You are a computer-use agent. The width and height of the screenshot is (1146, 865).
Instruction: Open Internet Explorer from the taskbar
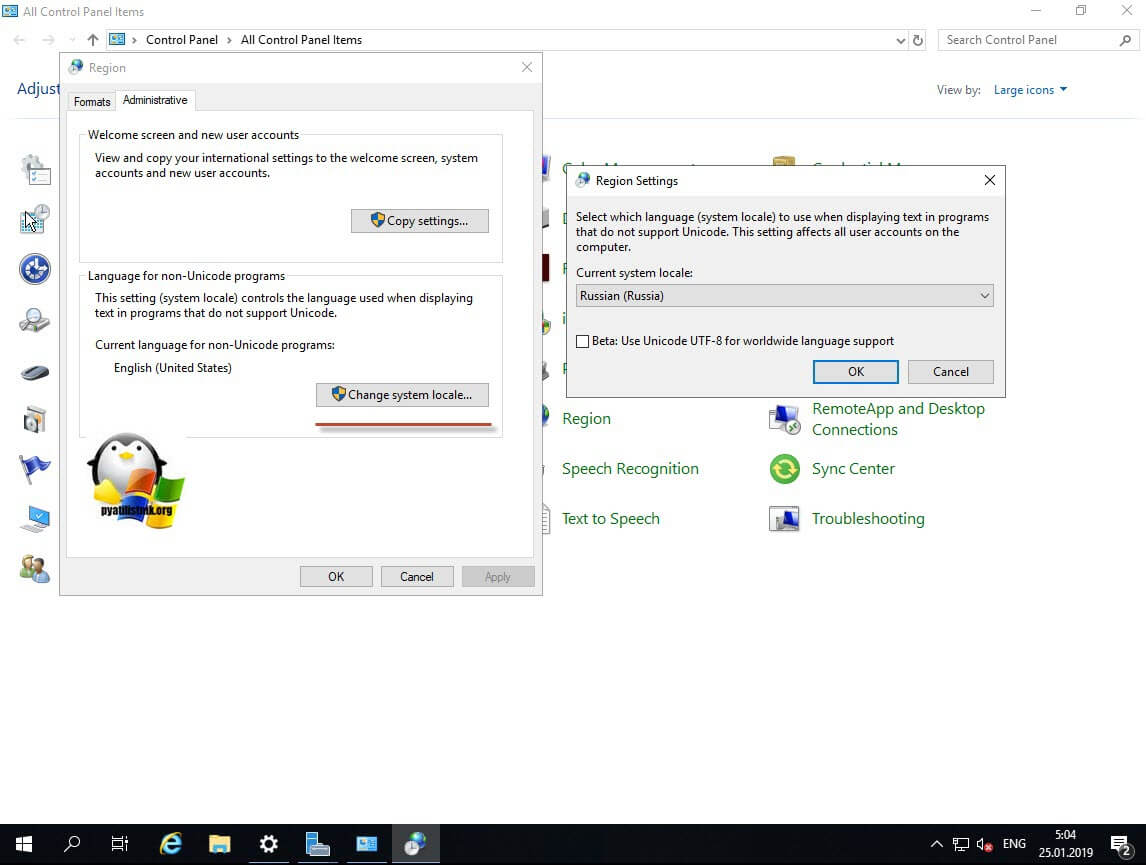171,844
